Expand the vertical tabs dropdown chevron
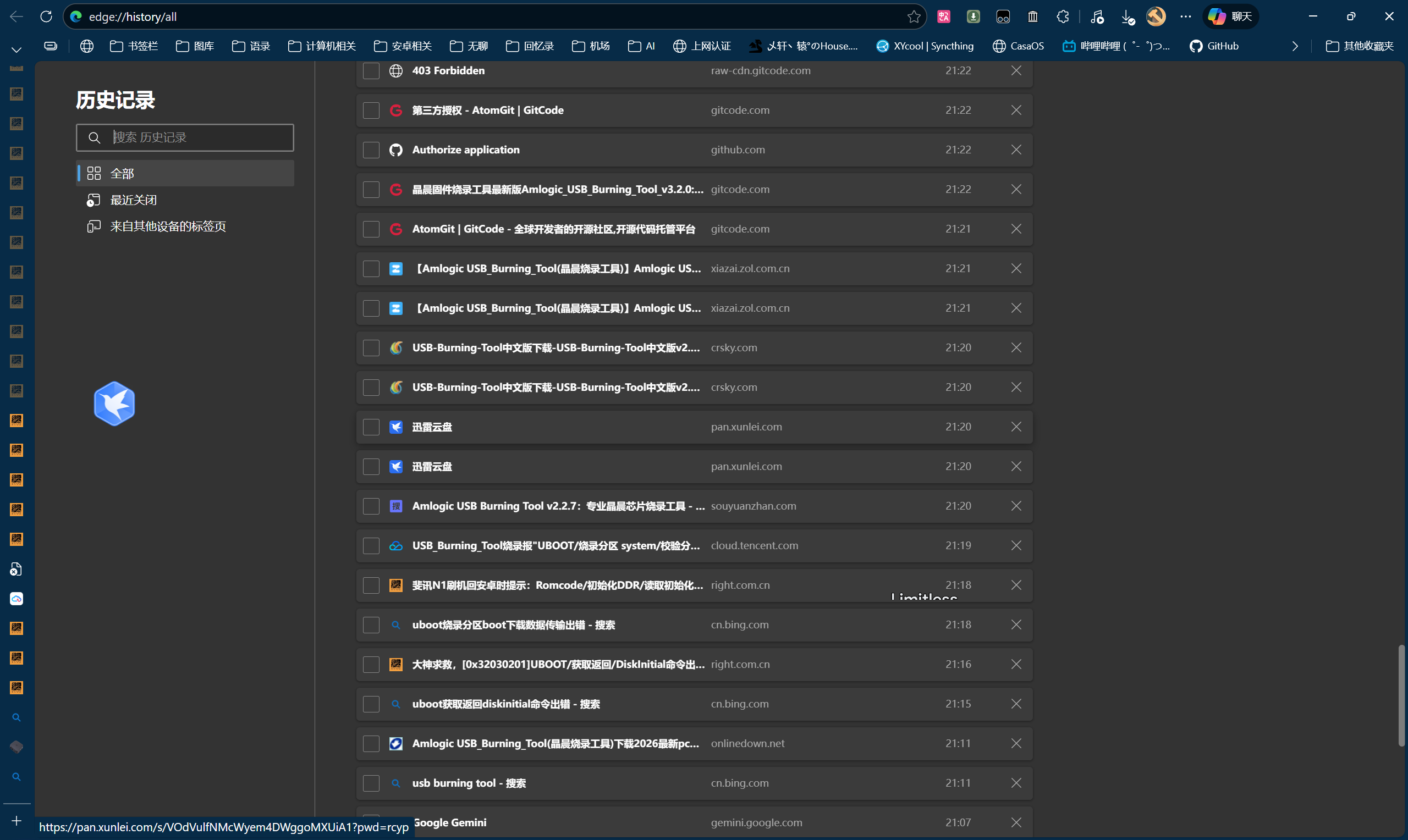This screenshot has height=840, width=1408. 16,50
